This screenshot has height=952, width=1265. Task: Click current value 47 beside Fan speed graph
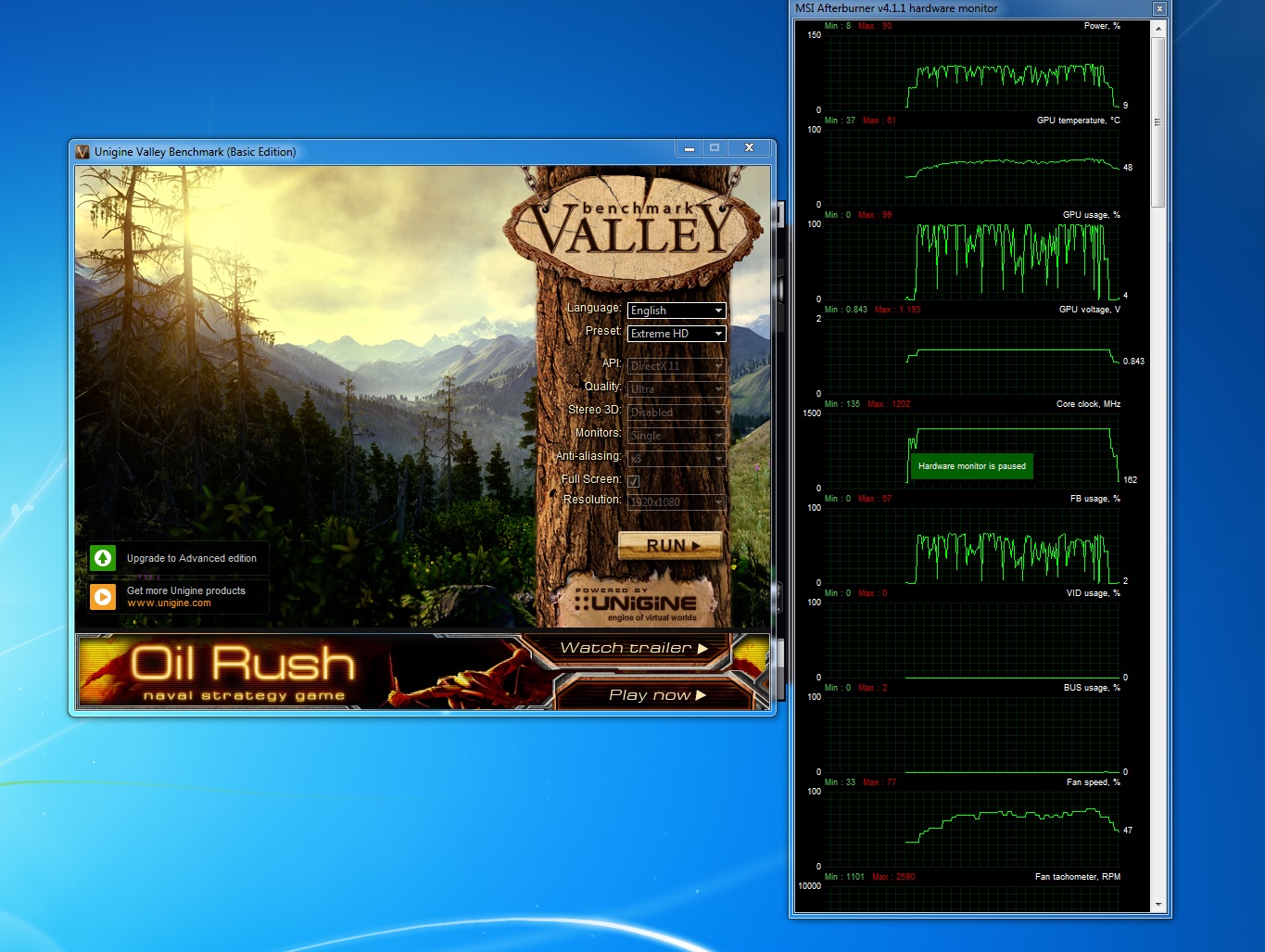(1128, 831)
